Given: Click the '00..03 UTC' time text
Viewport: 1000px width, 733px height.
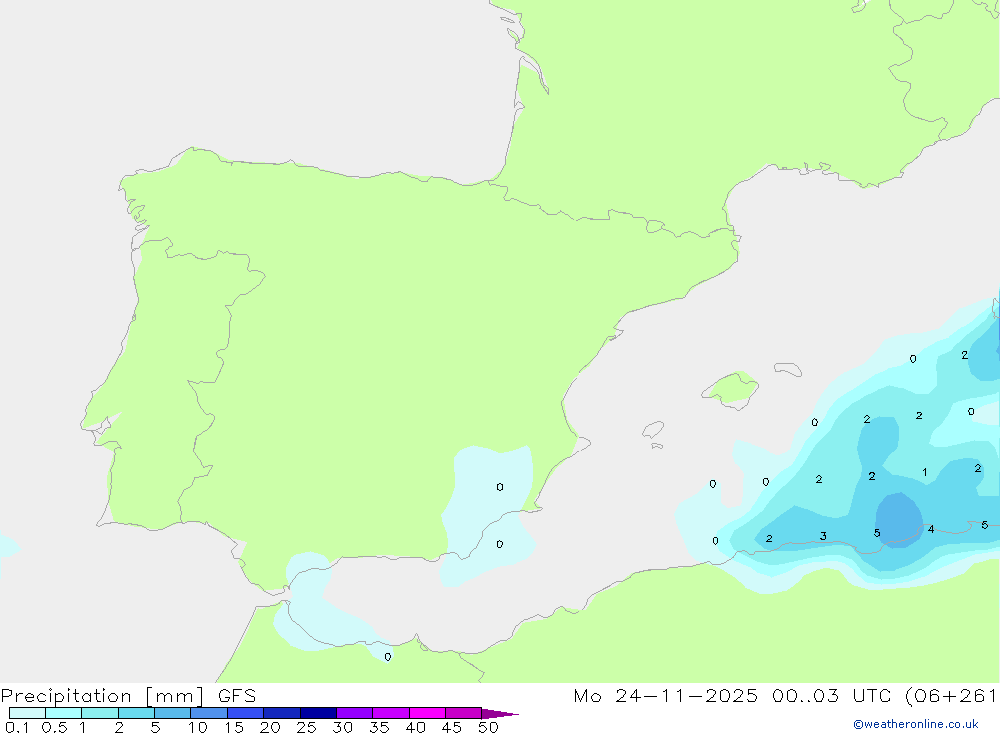Looking at the screenshot, I should pyautogui.click(x=830, y=696).
